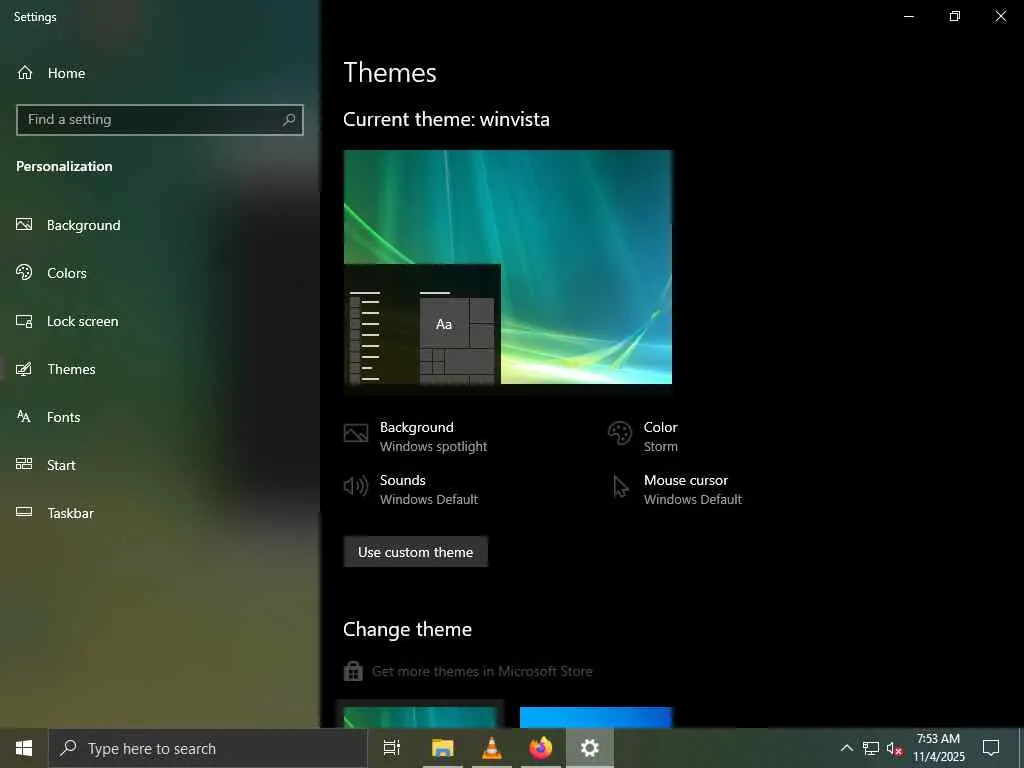Screen dimensions: 1024x768
Task: Click the taskbar search box
Action: (208, 748)
